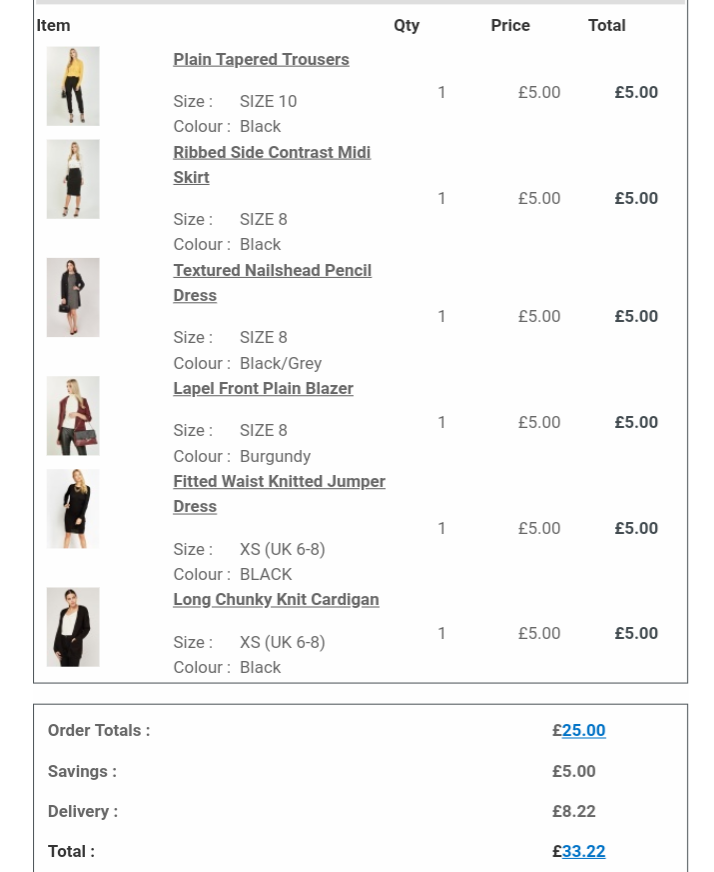Open the Lapel Front Plain Blazer link
The height and width of the screenshot is (872, 714).
[263, 389]
